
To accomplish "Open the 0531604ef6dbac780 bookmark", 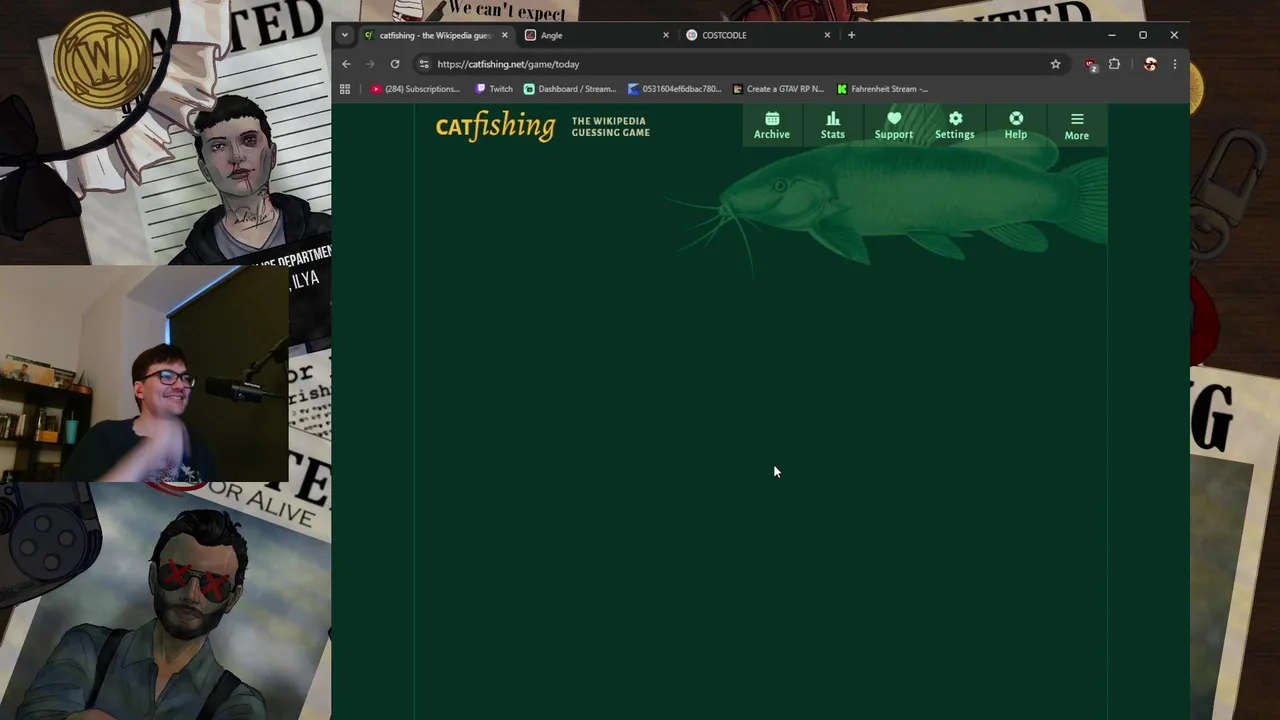I will coord(674,89).
